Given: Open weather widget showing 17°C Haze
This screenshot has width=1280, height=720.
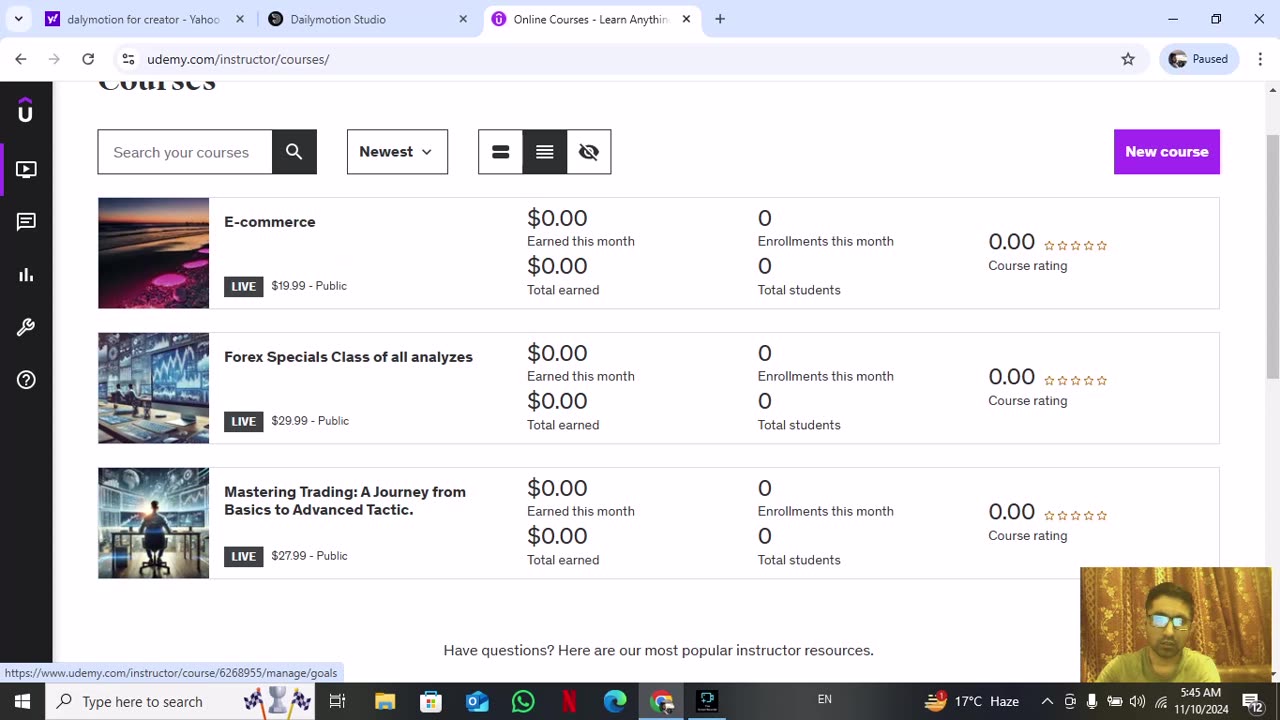Looking at the screenshot, I should click(972, 701).
